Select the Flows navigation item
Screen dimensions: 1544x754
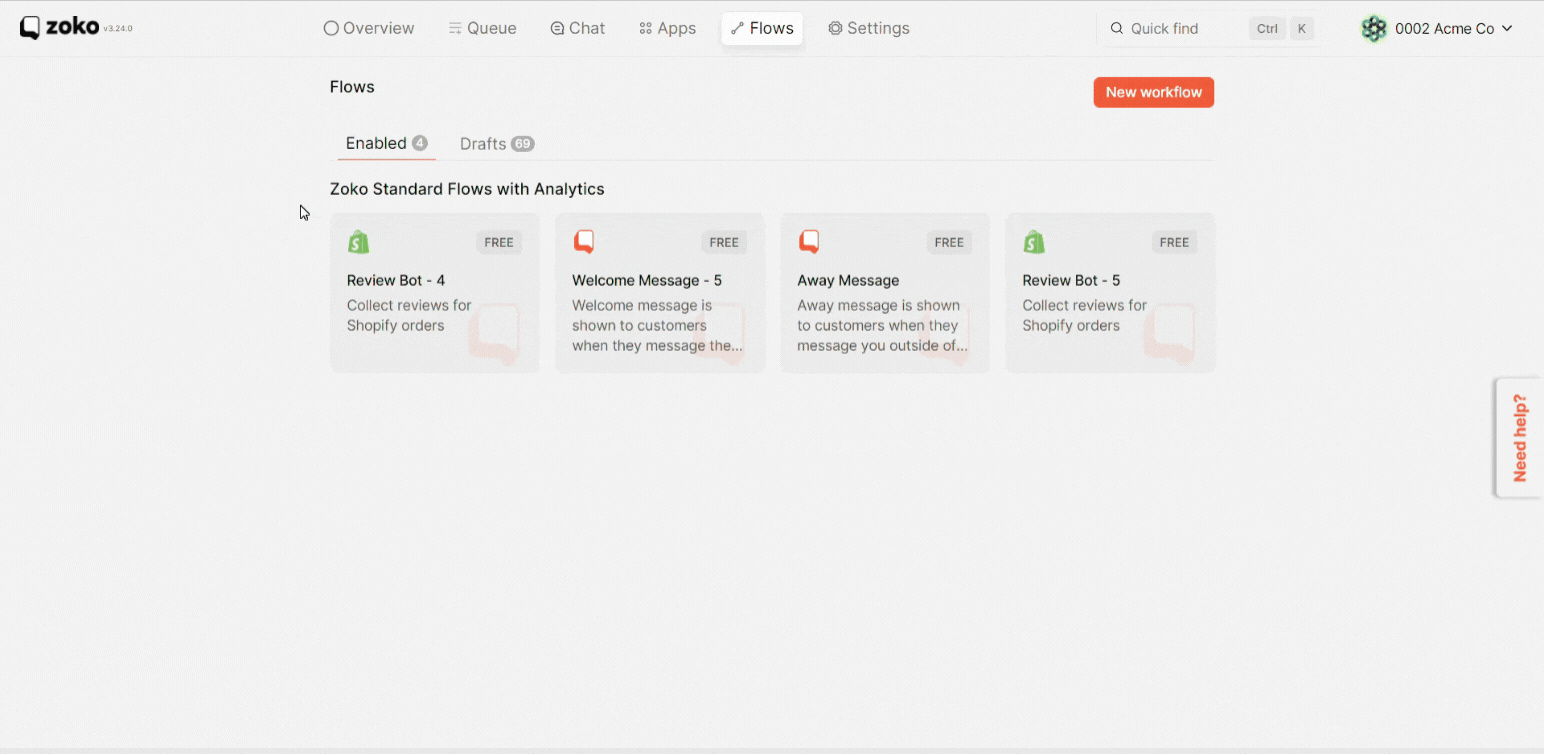[x=762, y=28]
